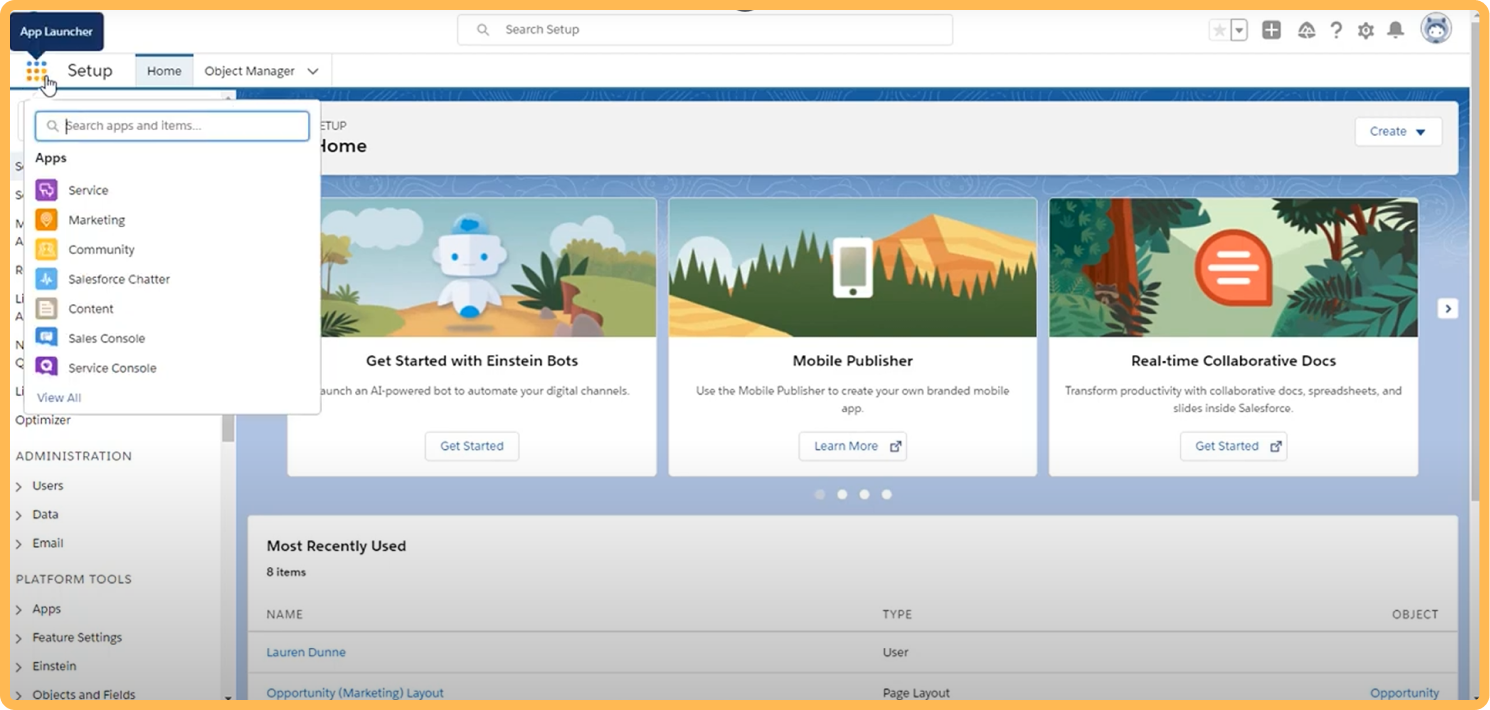
Task: Select the Community app icon
Action: (46, 250)
